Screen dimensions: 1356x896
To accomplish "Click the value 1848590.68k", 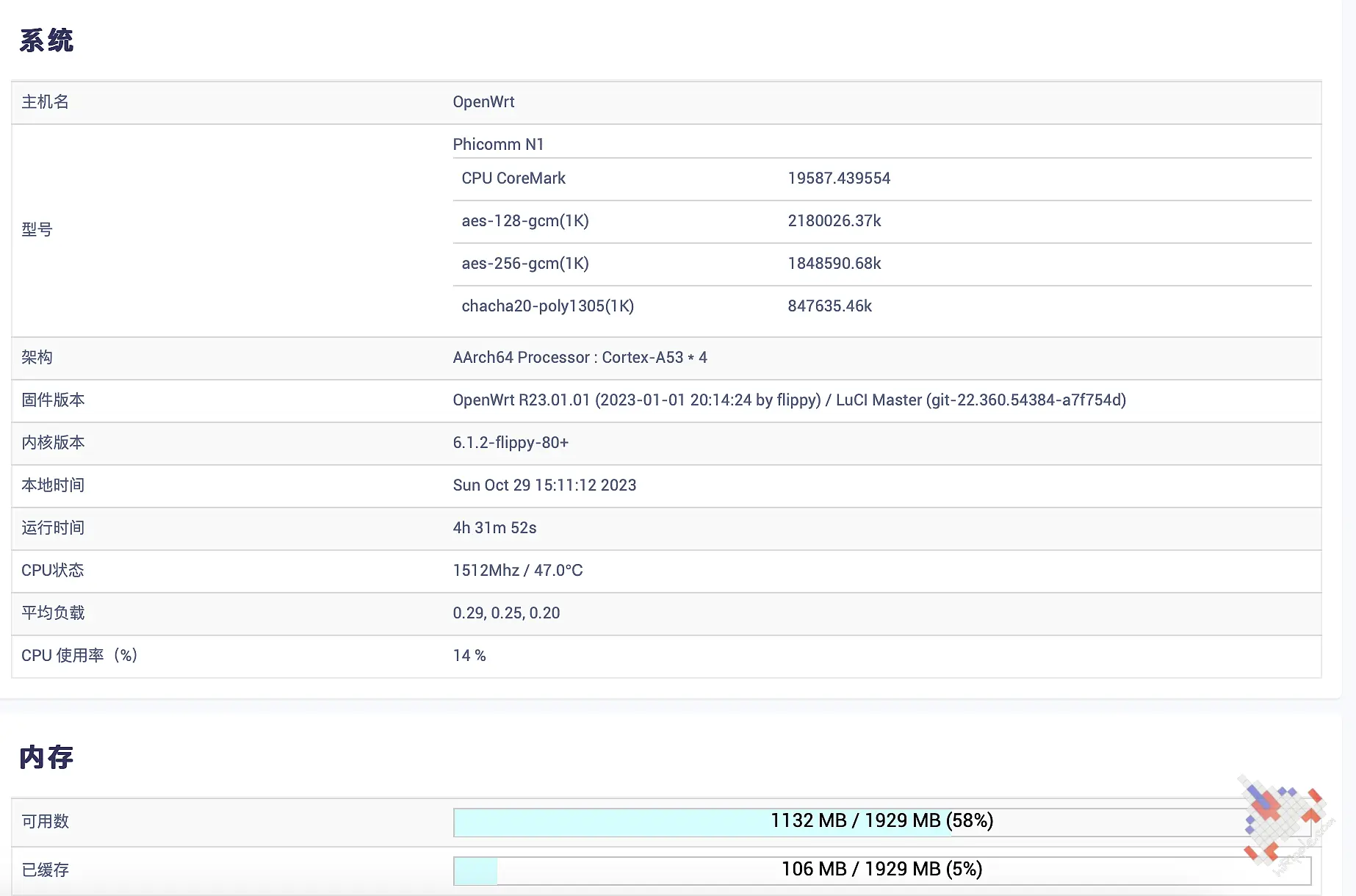I will click(x=834, y=264).
